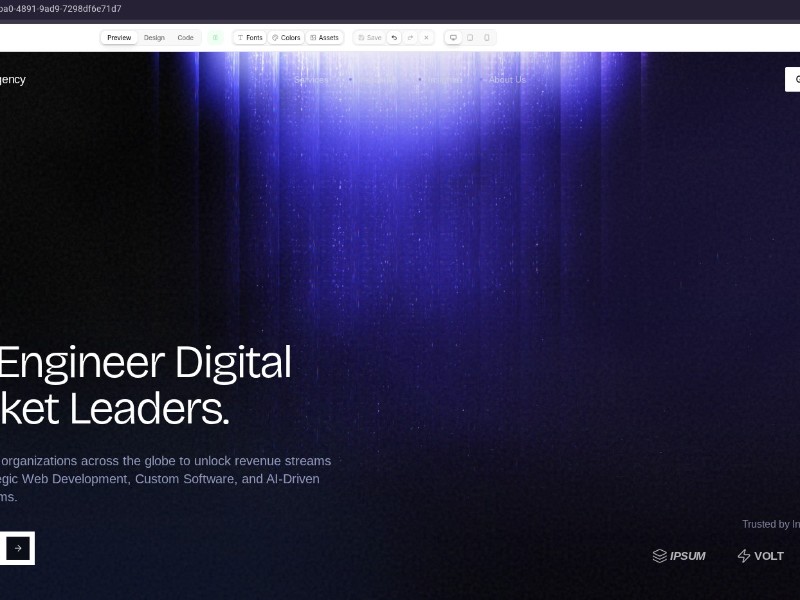The width and height of the screenshot is (800, 600).
Task: Switch to the Preview tab
Action: tap(119, 38)
